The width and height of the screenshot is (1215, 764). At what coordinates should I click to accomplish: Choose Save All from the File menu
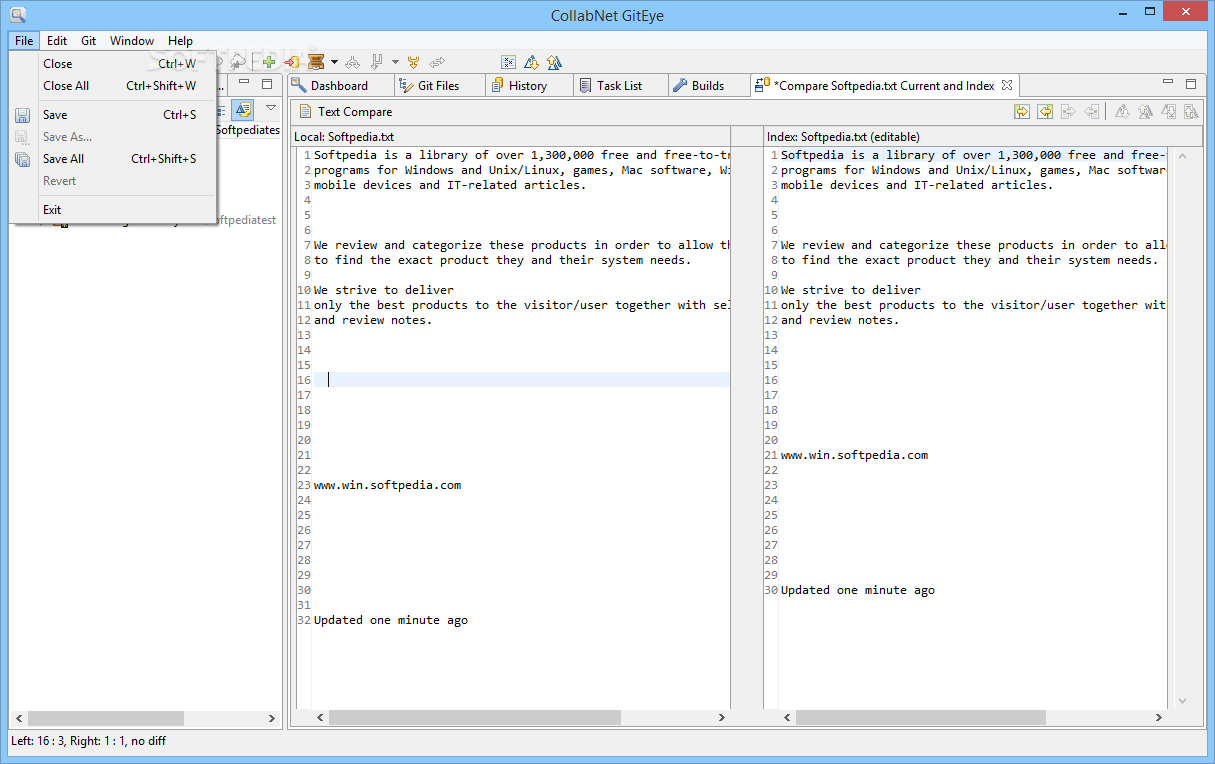click(x=113, y=159)
